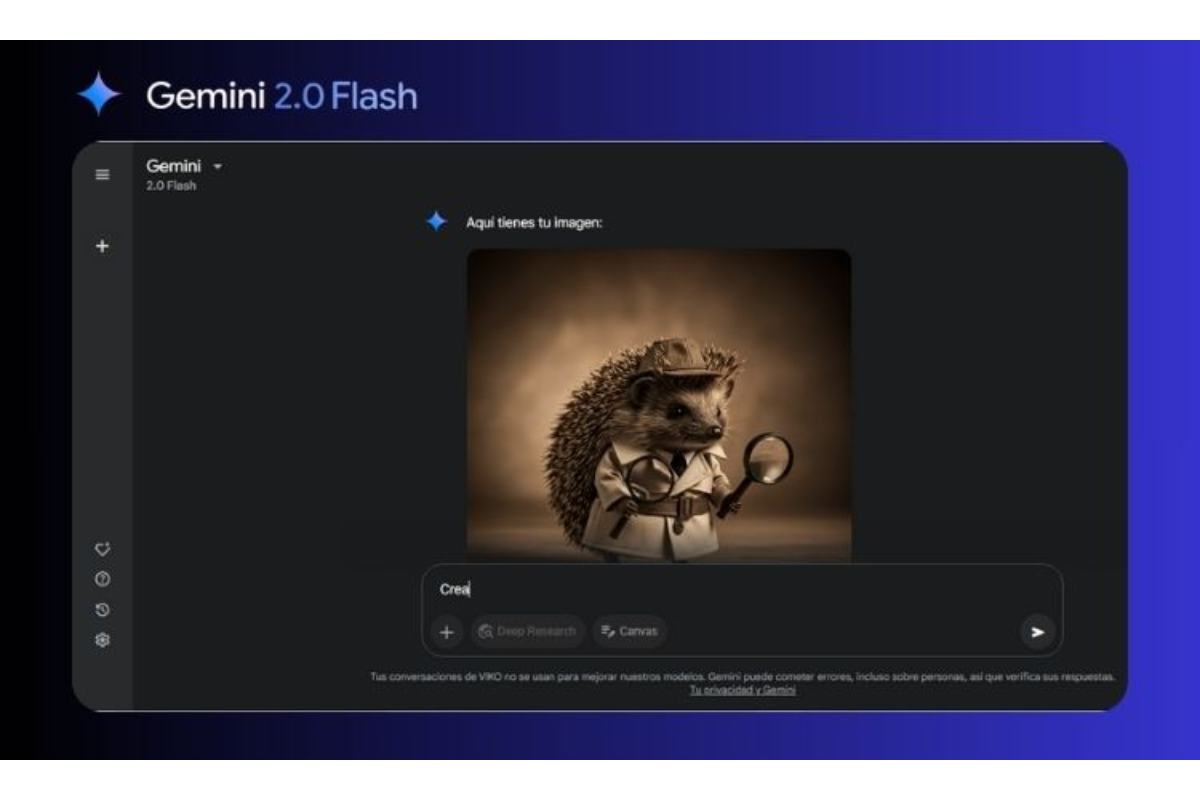This screenshot has height=800, width=1200.
Task: Open Tu privacidad y Gemini link
Action: 743,691
